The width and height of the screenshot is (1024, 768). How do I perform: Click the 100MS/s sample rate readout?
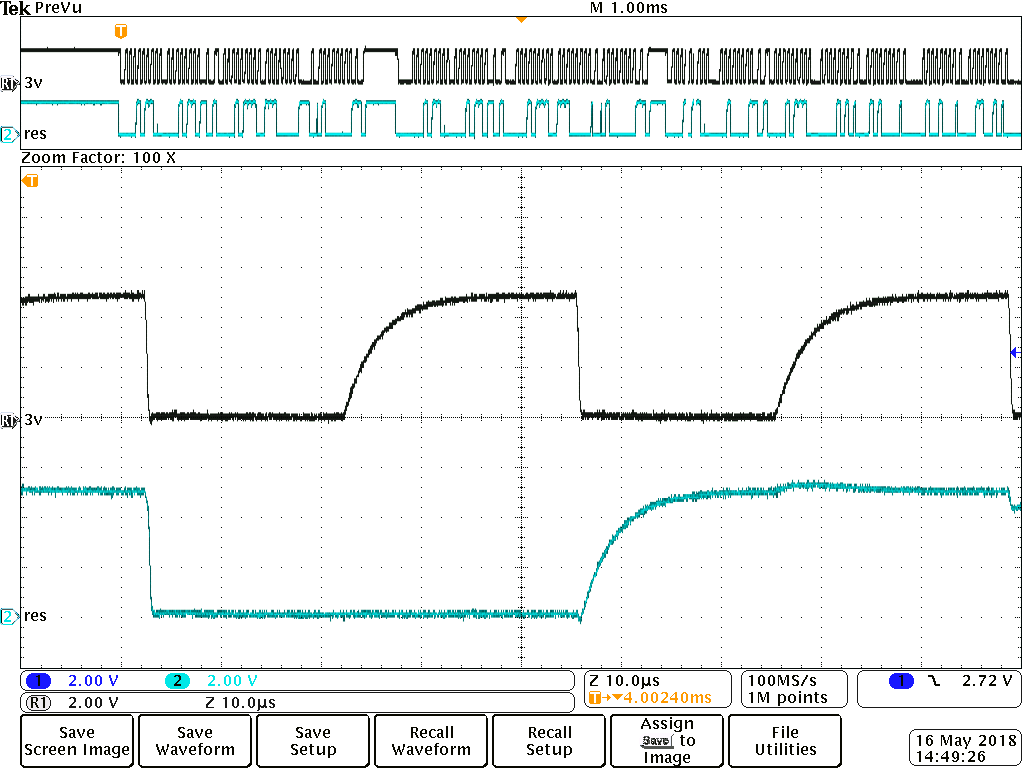(782, 681)
